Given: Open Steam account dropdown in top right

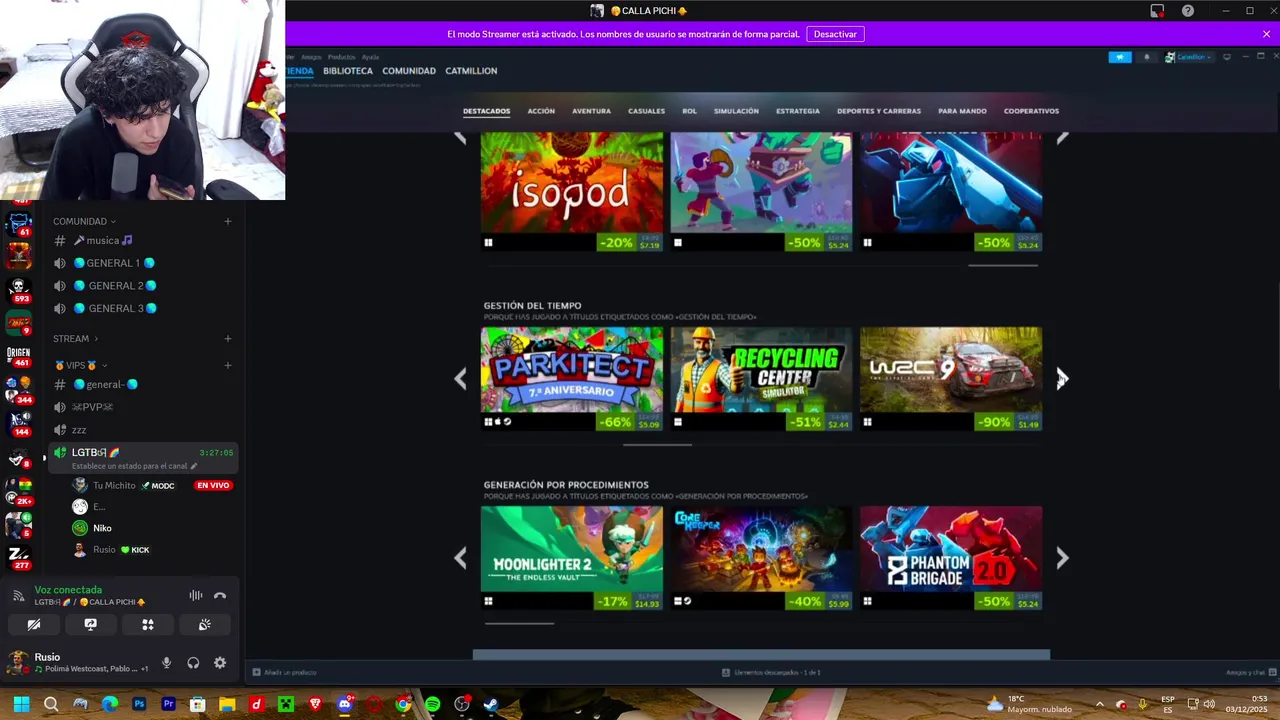Looking at the screenshot, I should coord(1188,57).
